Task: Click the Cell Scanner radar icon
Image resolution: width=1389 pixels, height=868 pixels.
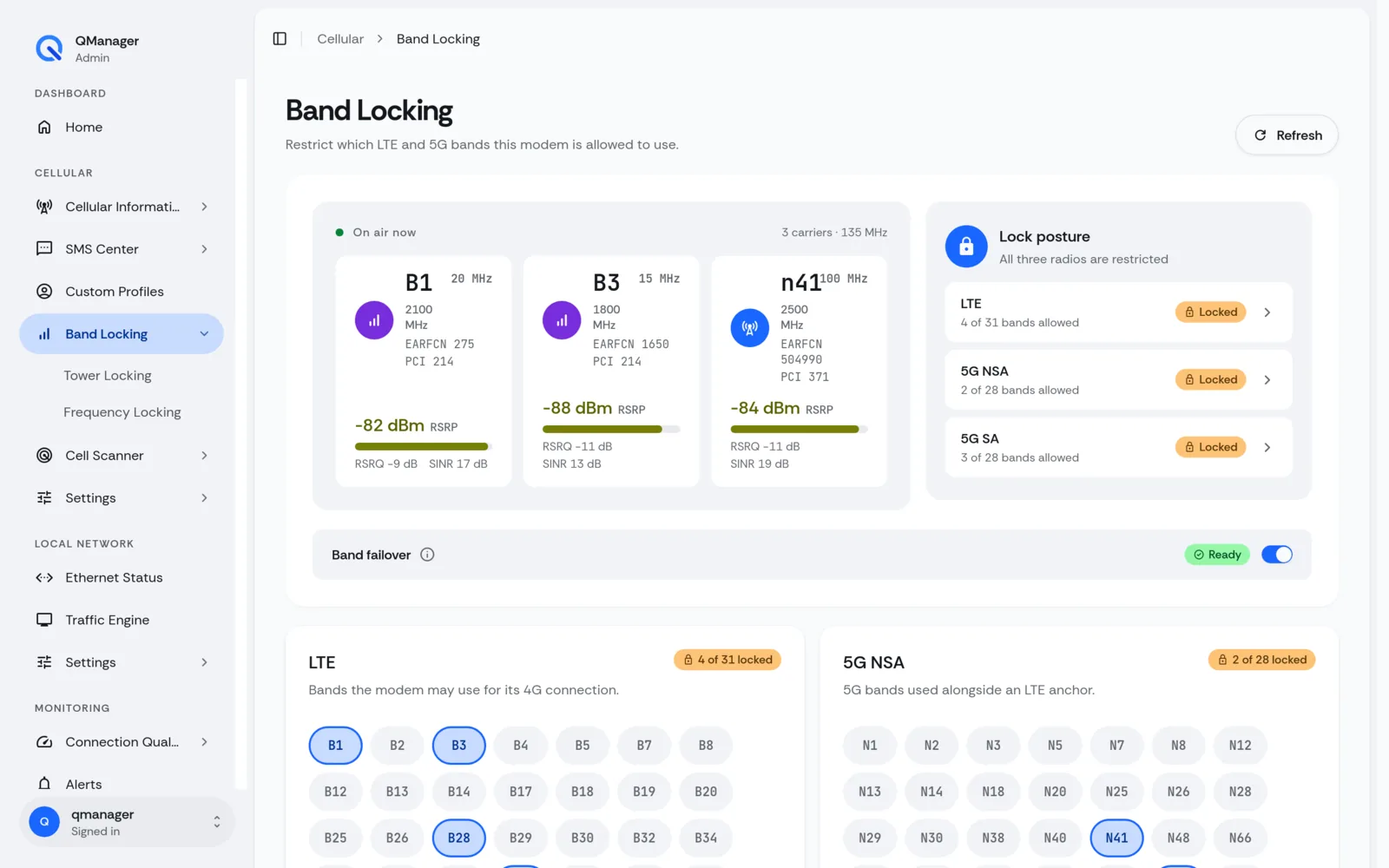Action: click(44, 456)
